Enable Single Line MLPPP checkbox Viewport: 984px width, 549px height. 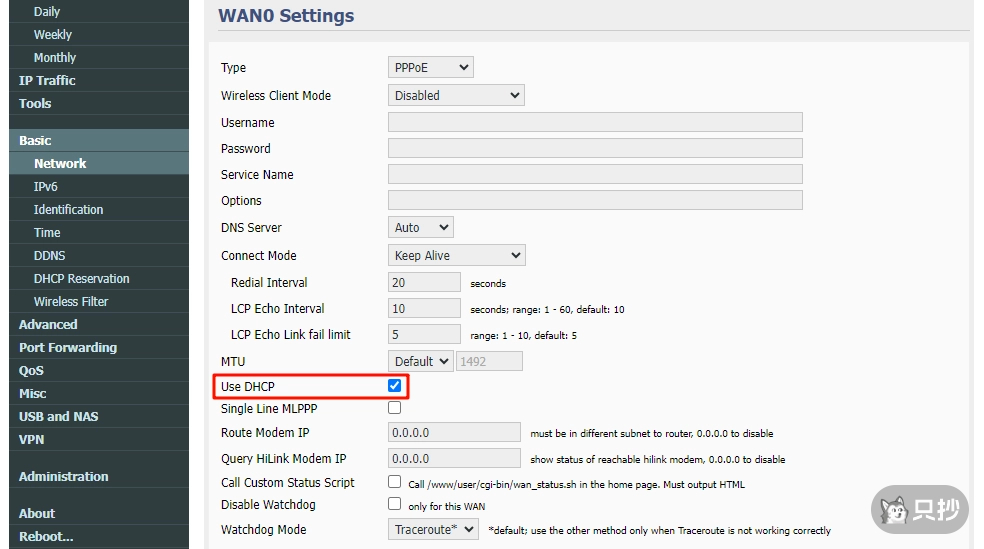click(394, 408)
